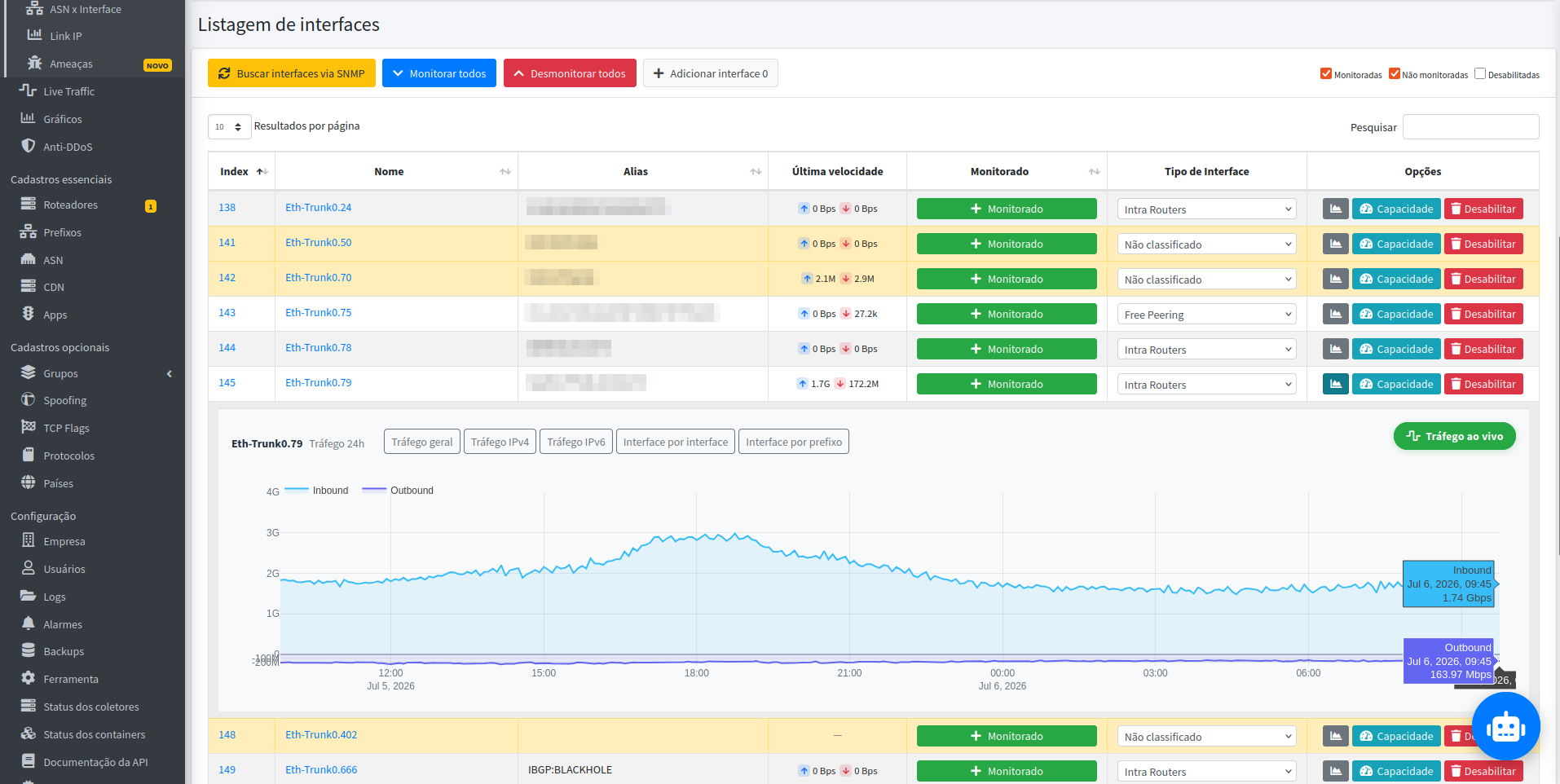The height and width of the screenshot is (784, 1560).
Task: Open Status dos coletores
Action: tap(90, 707)
